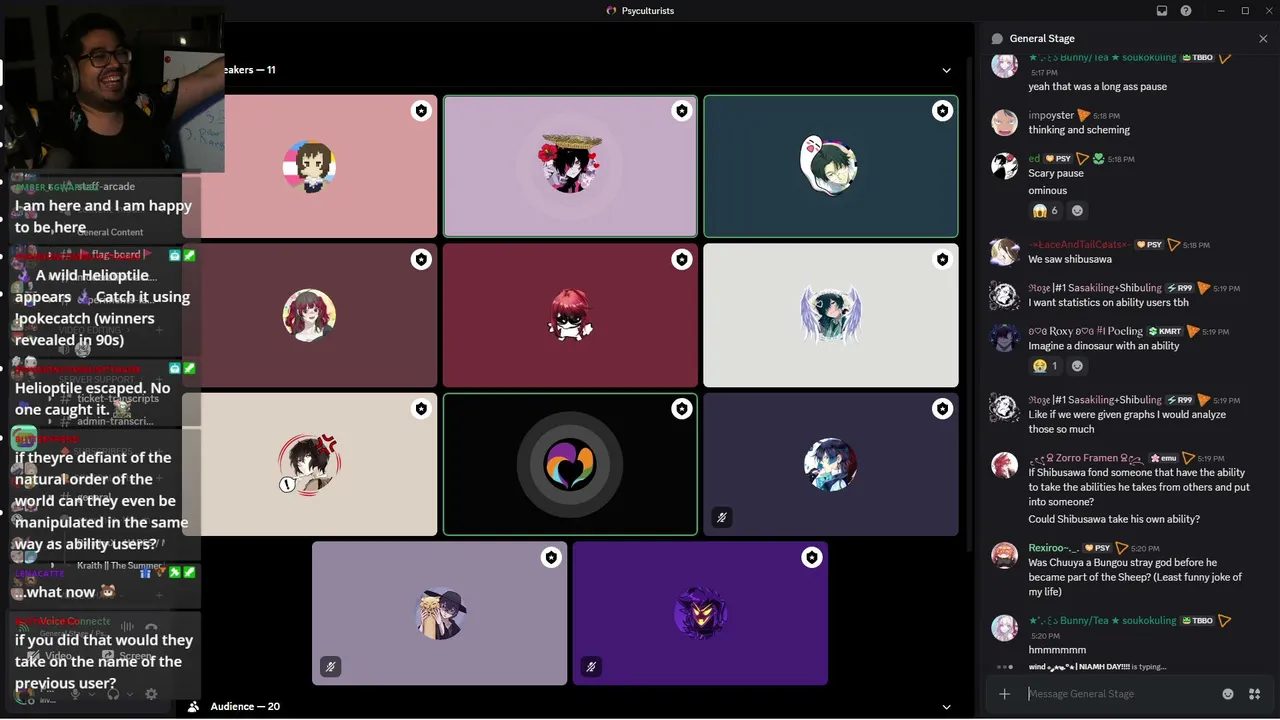Open the apps launcher beside emoji button

pos(1254,694)
